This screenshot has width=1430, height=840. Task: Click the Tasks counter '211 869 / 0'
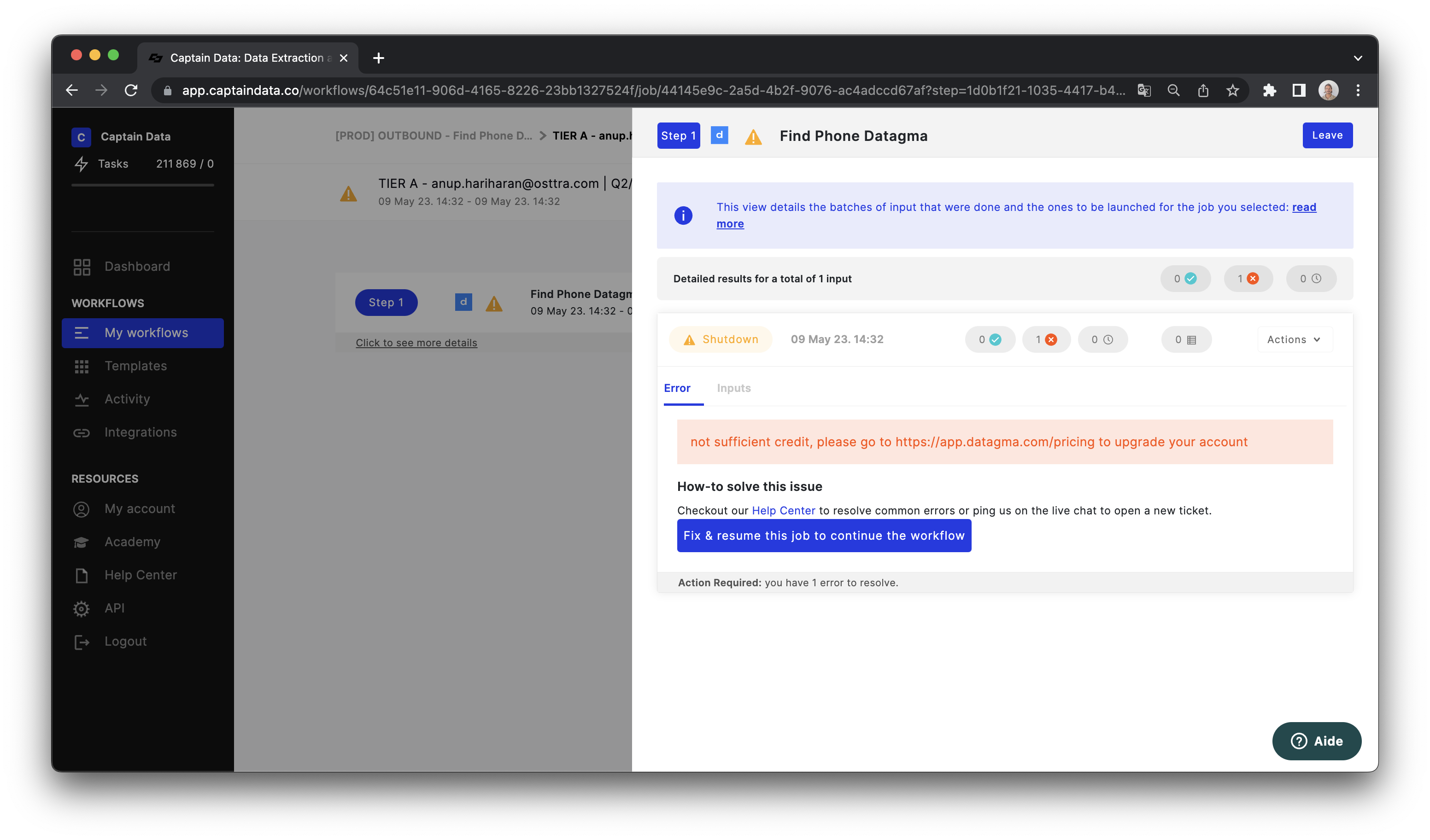[x=184, y=164]
